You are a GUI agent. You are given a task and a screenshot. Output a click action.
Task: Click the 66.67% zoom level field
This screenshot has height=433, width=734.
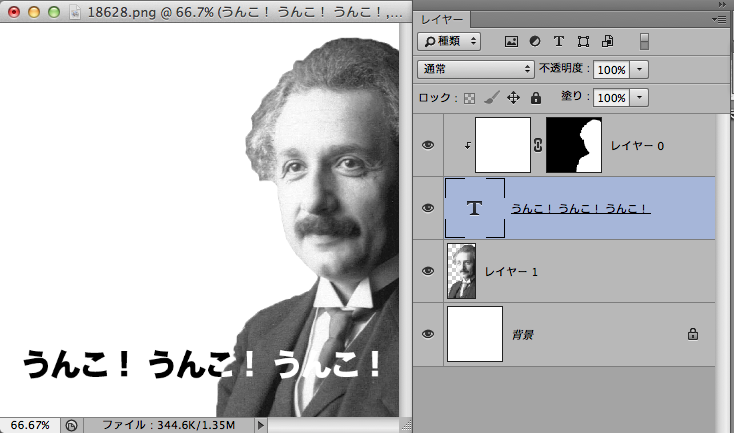point(30,425)
